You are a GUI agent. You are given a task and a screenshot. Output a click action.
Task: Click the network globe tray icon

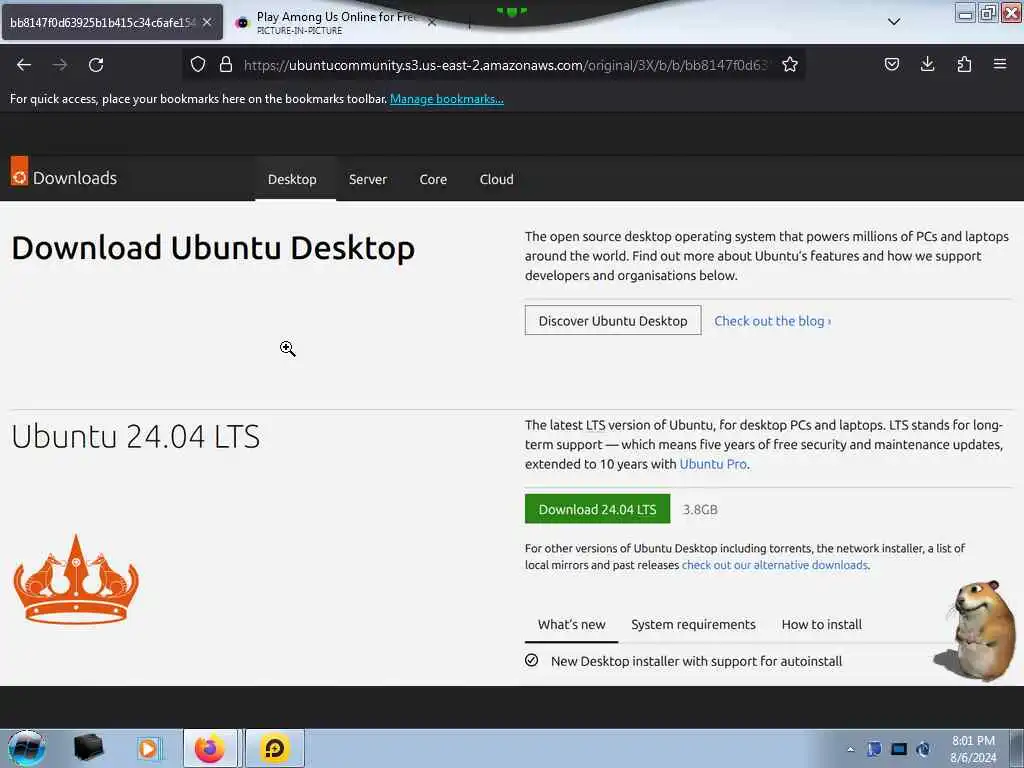[x=923, y=749]
